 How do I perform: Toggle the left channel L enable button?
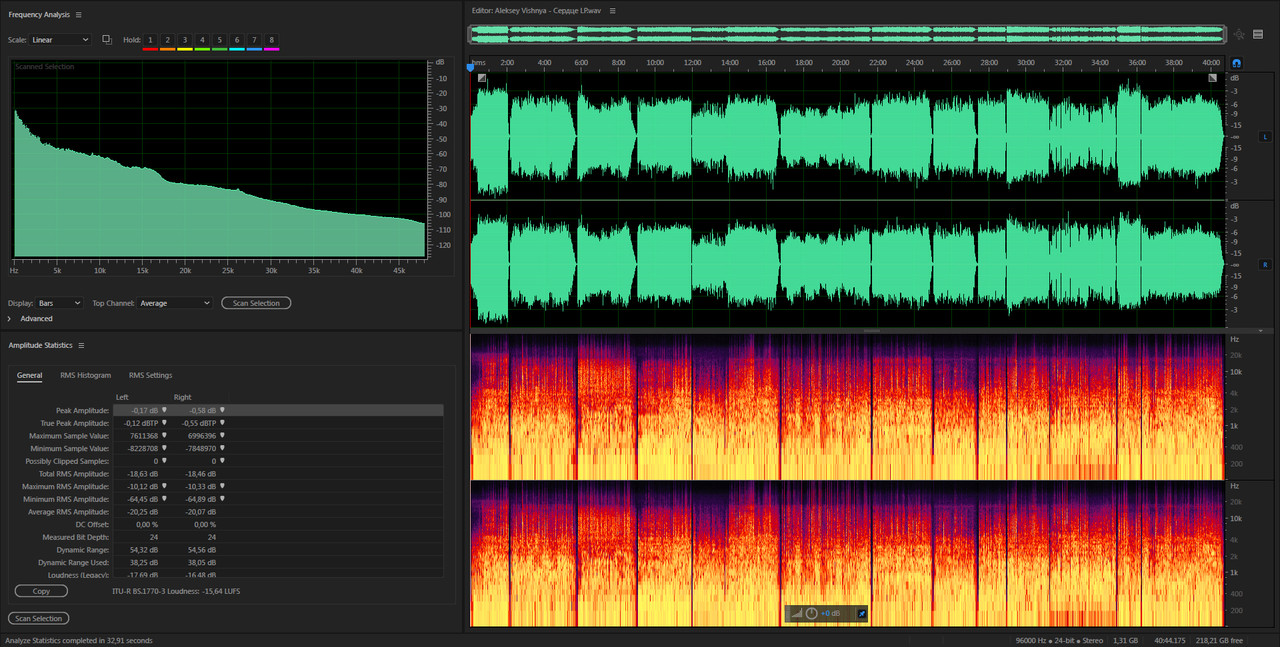point(1264,135)
